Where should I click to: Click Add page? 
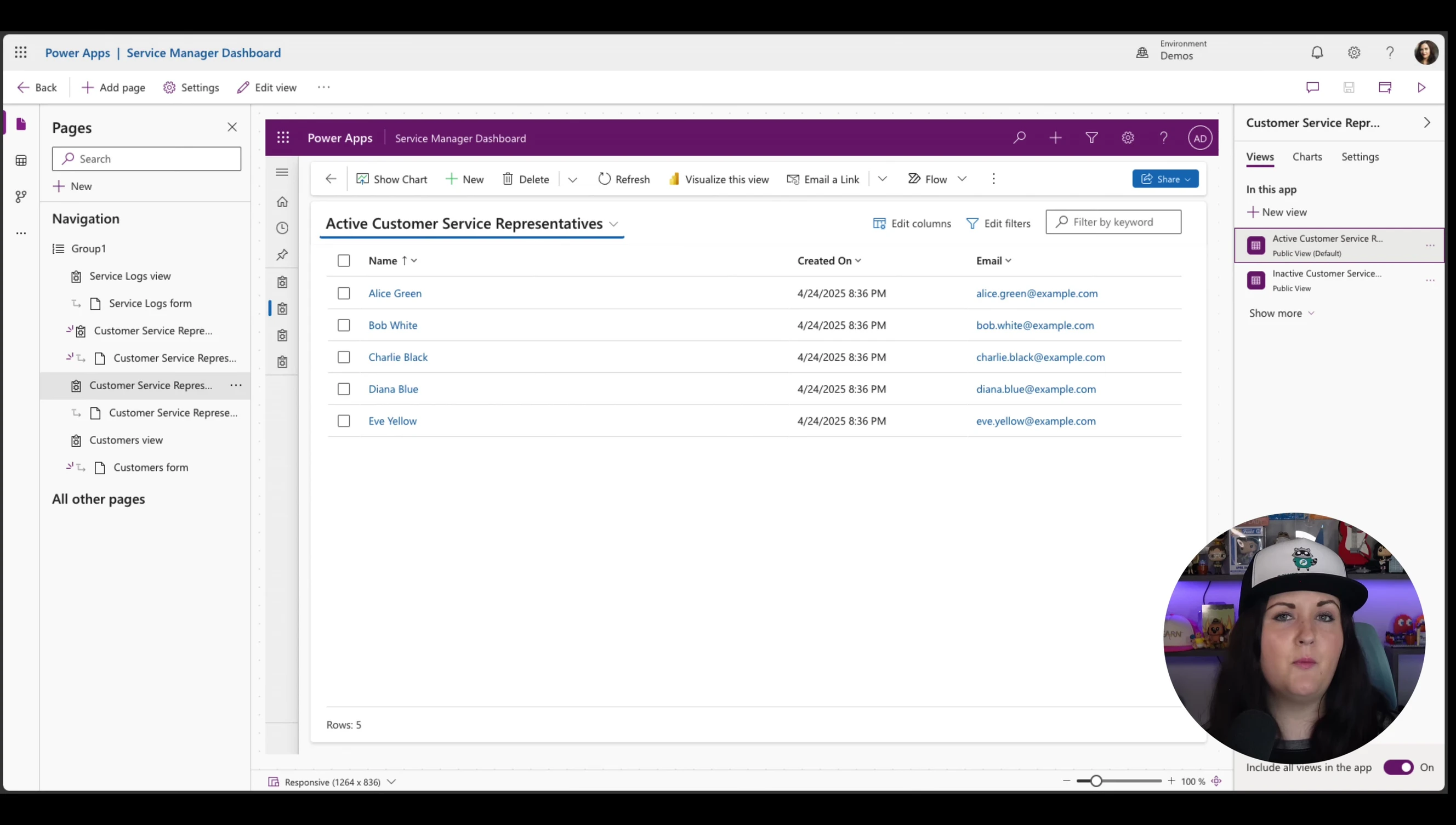[x=114, y=87]
